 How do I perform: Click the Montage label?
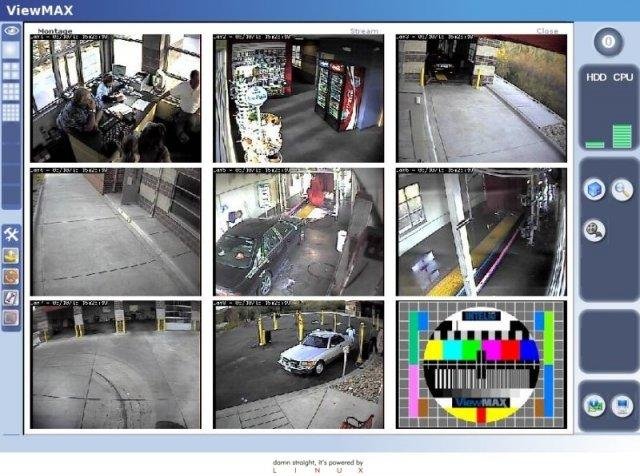(55, 31)
